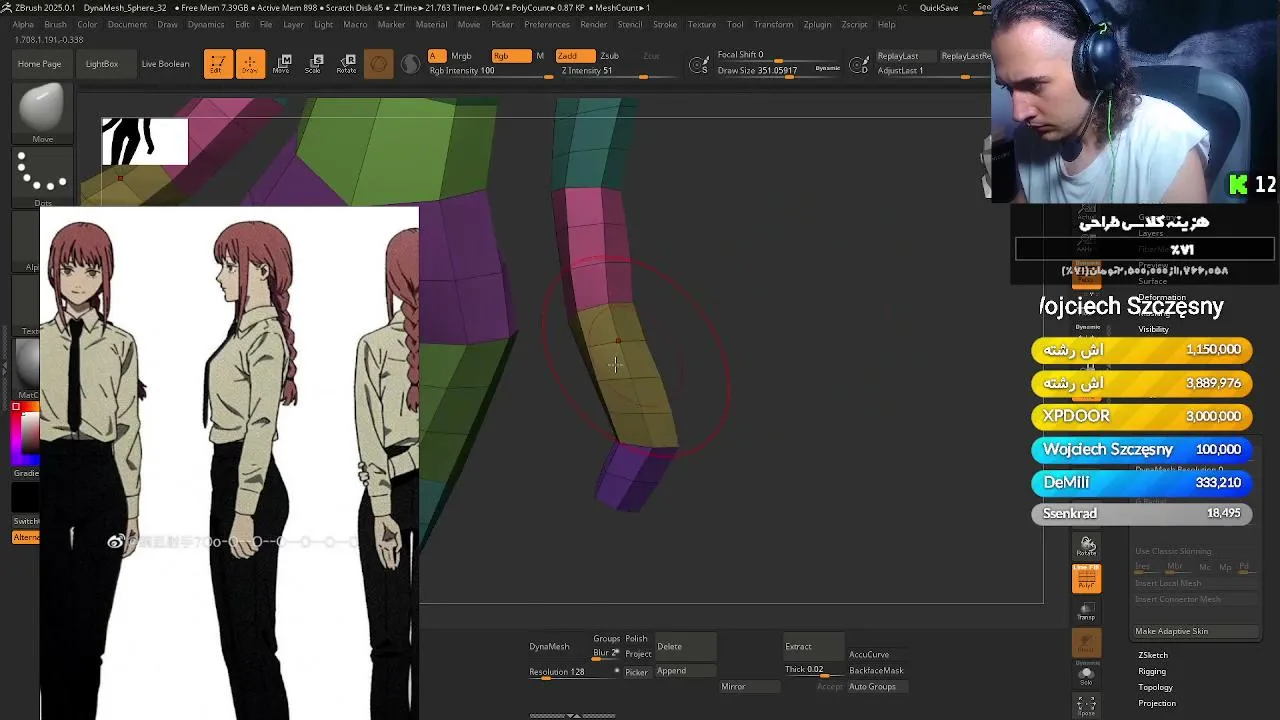Click the QuickSave button
Image resolution: width=1280 pixels, height=720 pixels.
point(939,8)
